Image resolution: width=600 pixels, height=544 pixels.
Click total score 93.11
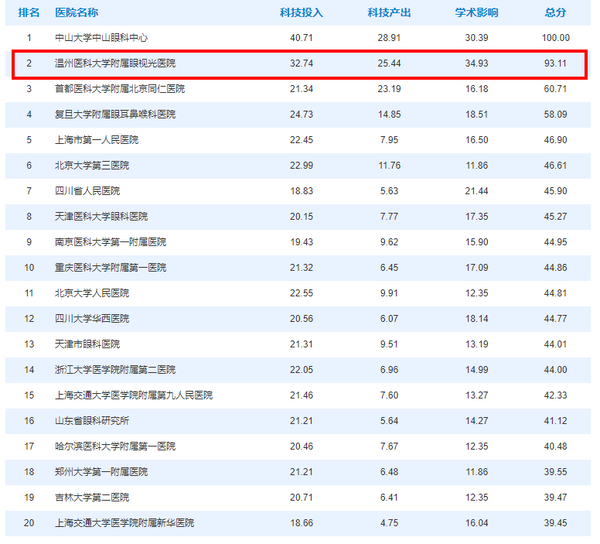coord(556,63)
